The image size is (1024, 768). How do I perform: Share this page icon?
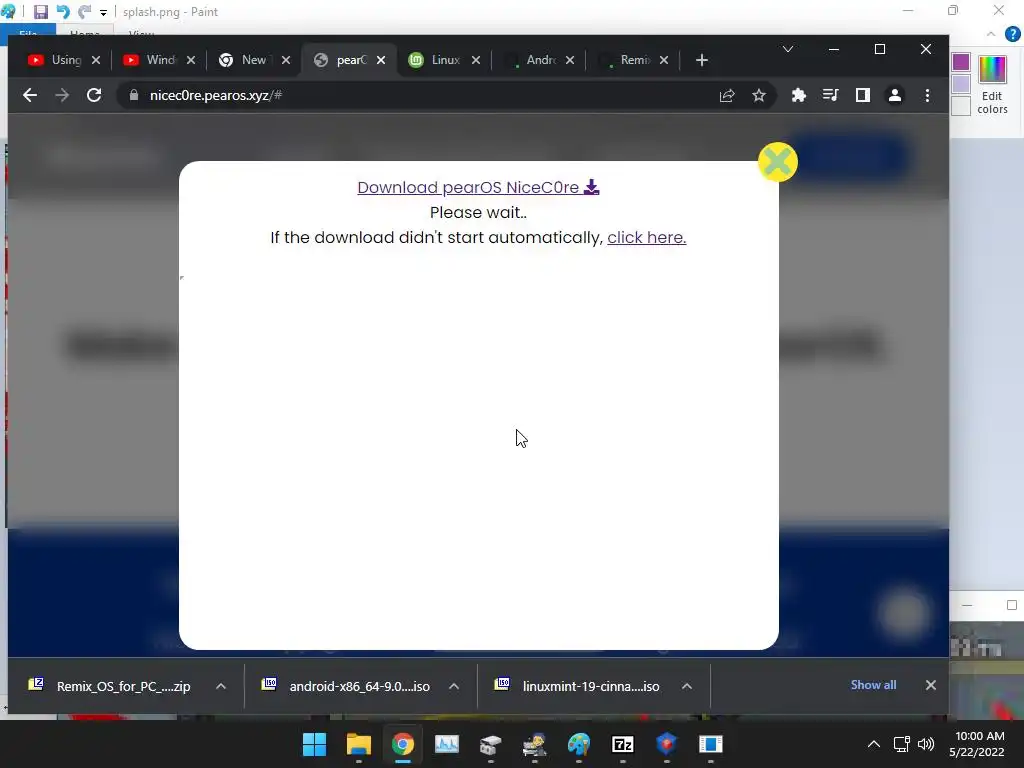coord(727,95)
